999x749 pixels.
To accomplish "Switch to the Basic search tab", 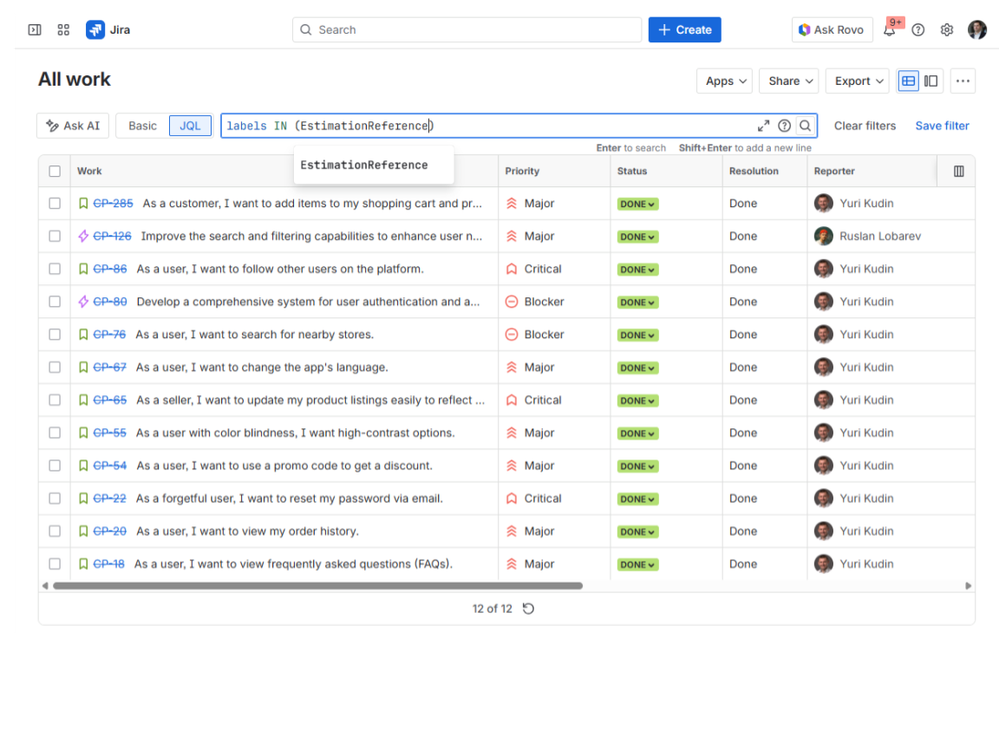I will point(142,125).
